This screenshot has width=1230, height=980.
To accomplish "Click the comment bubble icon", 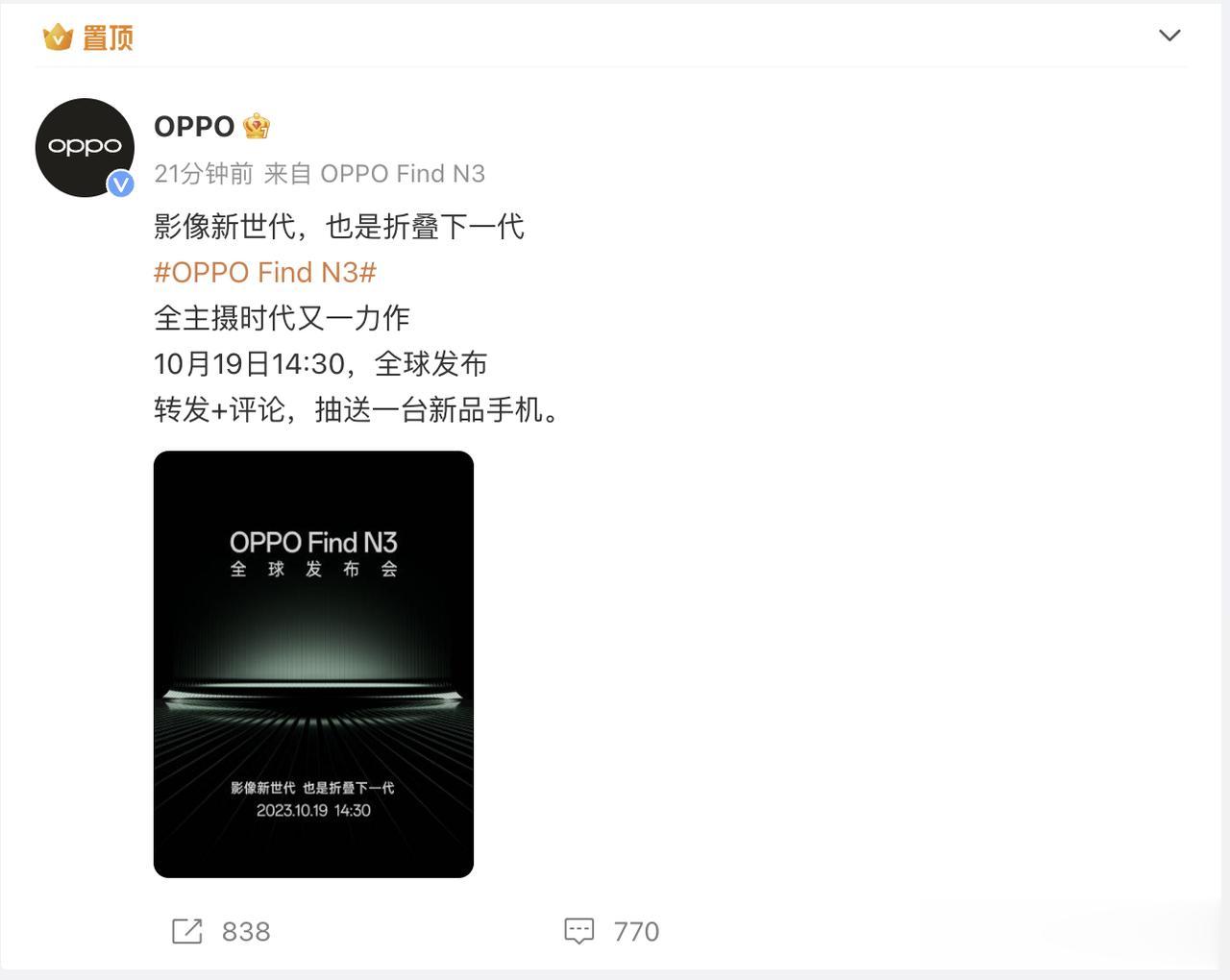I will (x=579, y=931).
